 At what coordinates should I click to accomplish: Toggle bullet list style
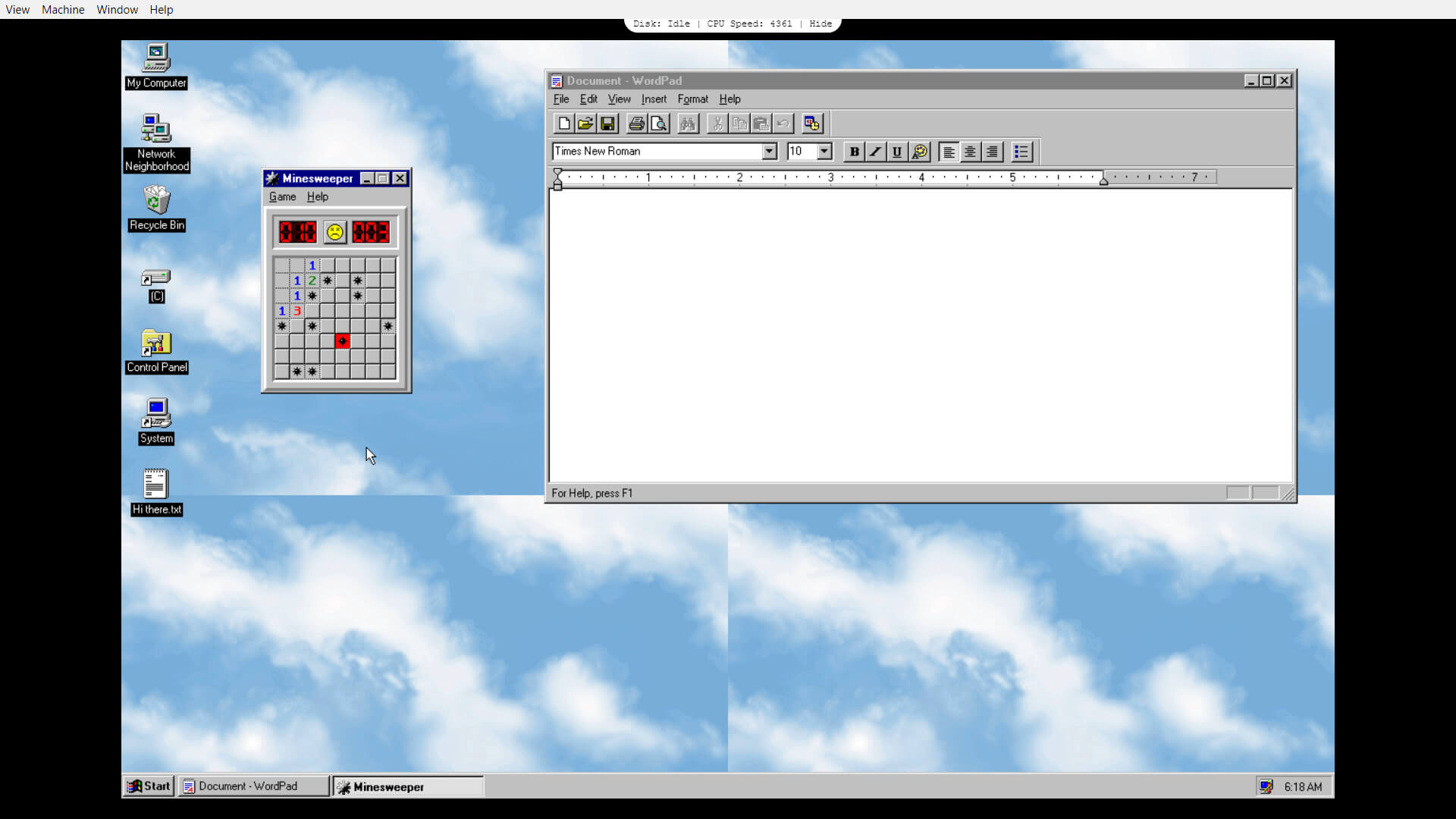(1021, 152)
